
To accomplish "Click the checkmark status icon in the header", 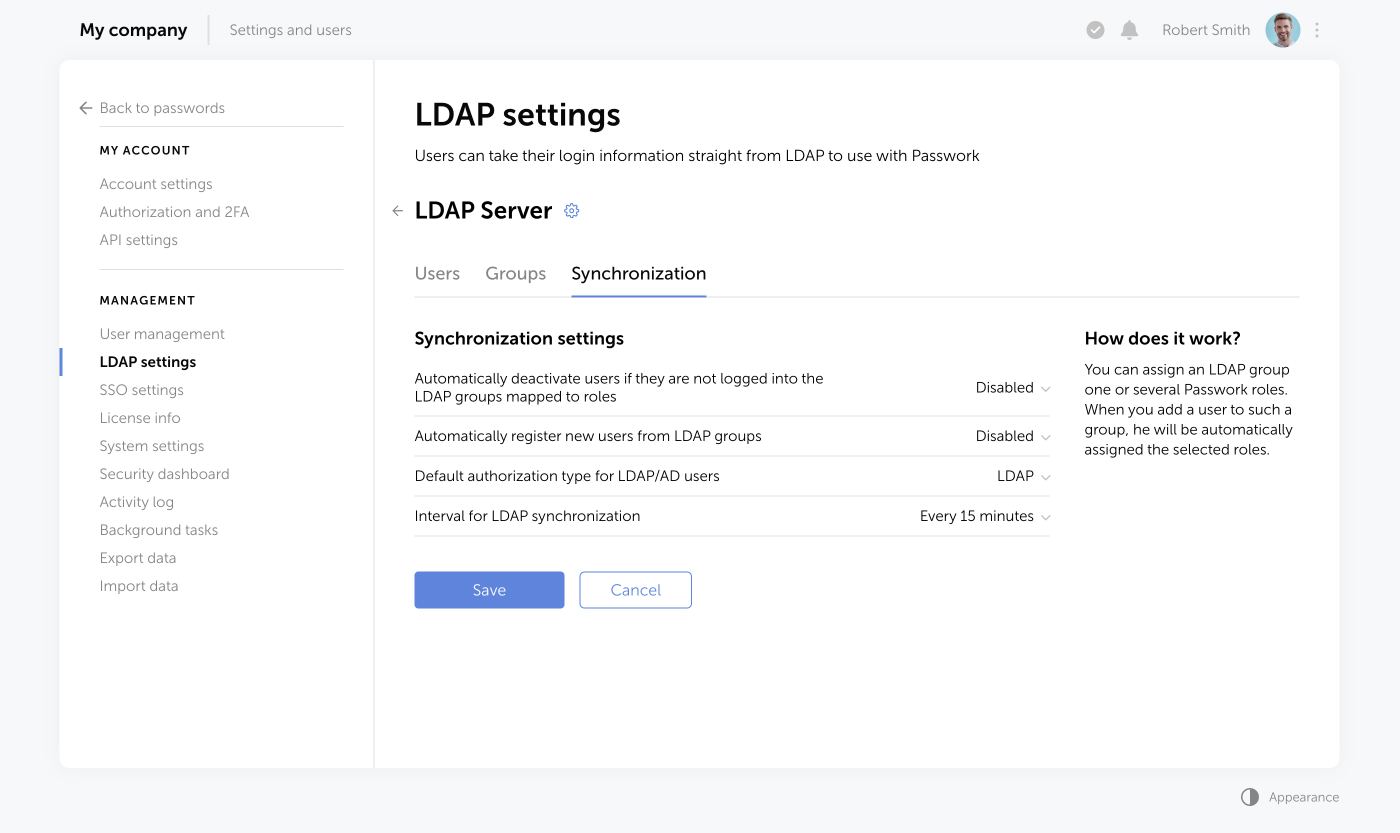I will (x=1095, y=30).
